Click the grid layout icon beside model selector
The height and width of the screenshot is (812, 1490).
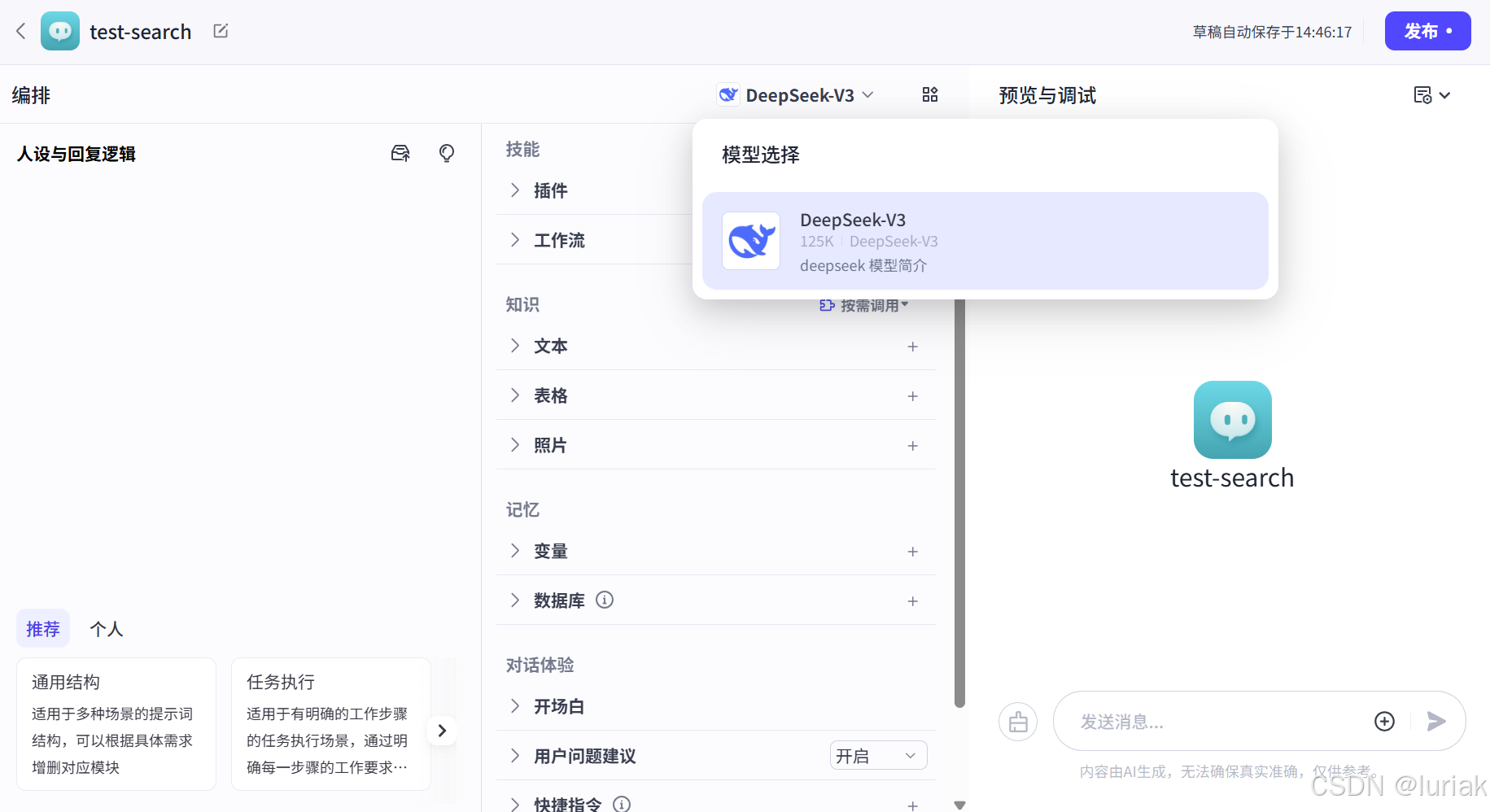(930, 95)
